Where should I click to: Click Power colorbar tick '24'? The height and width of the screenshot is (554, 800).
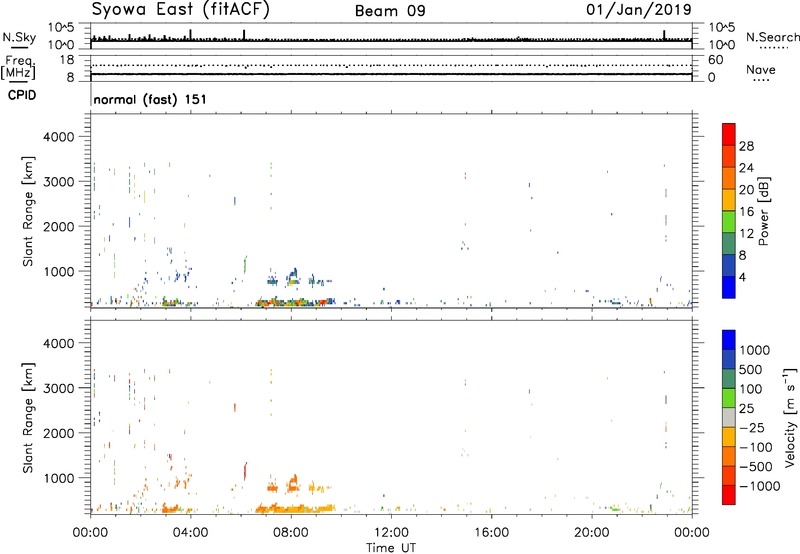[746, 168]
